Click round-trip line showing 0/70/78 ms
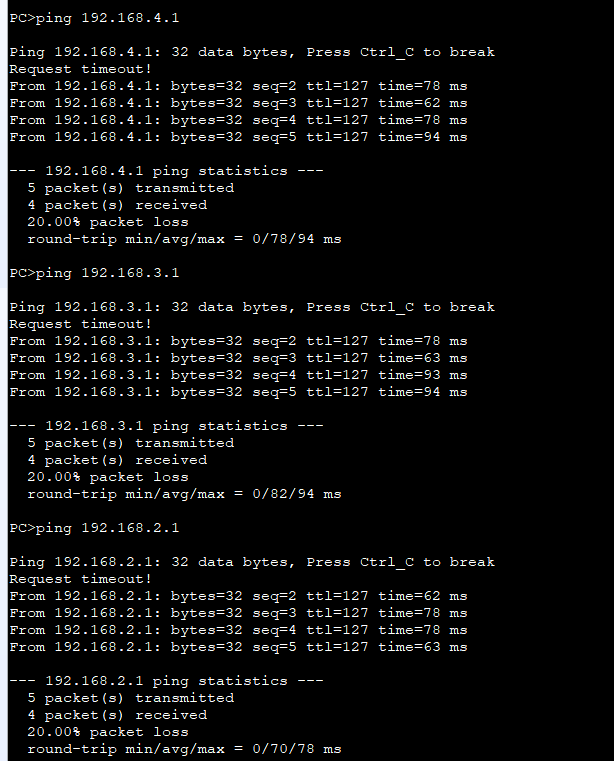 coord(184,748)
